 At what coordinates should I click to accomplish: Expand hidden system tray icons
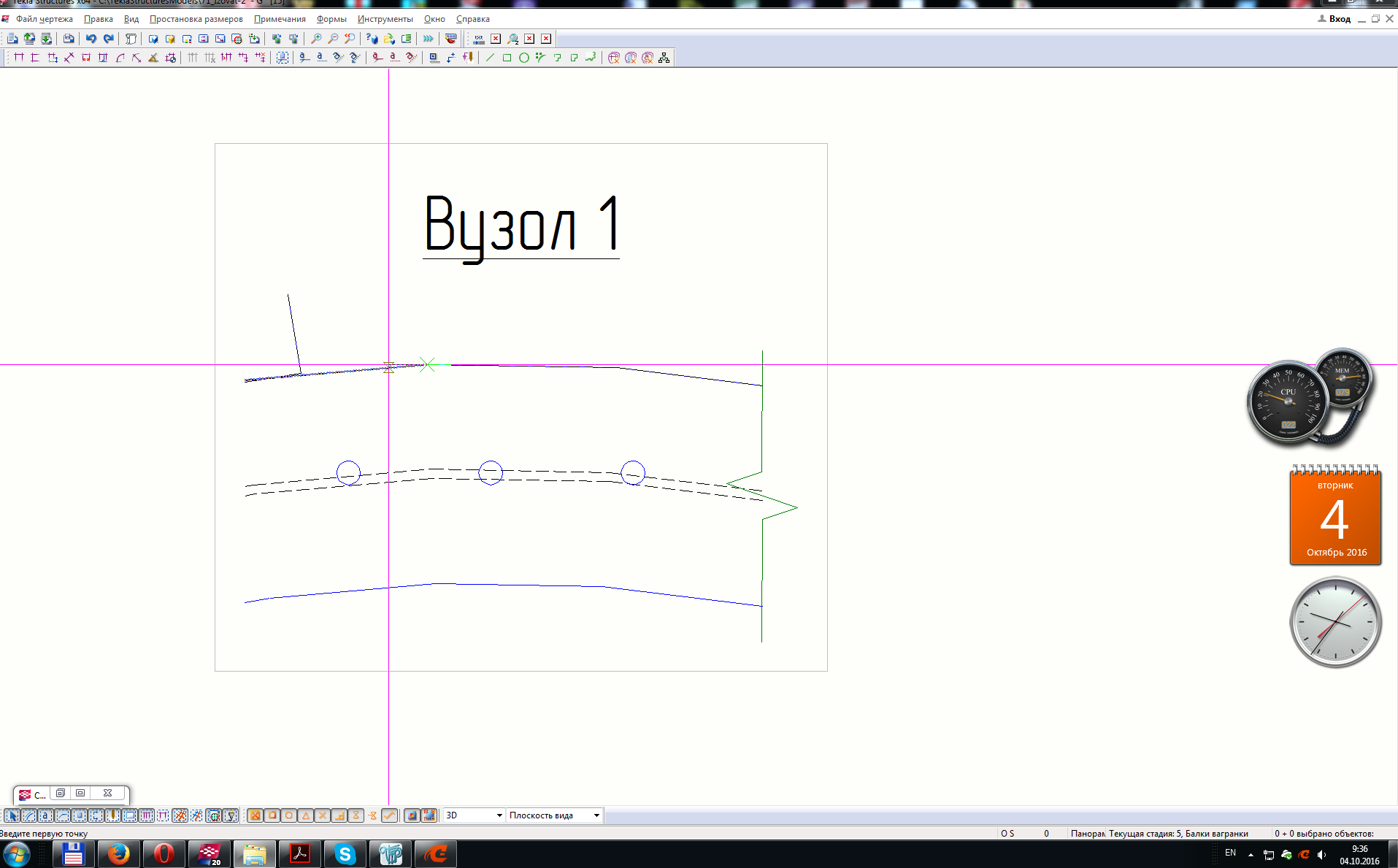pyautogui.click(x=1251, y=854)
